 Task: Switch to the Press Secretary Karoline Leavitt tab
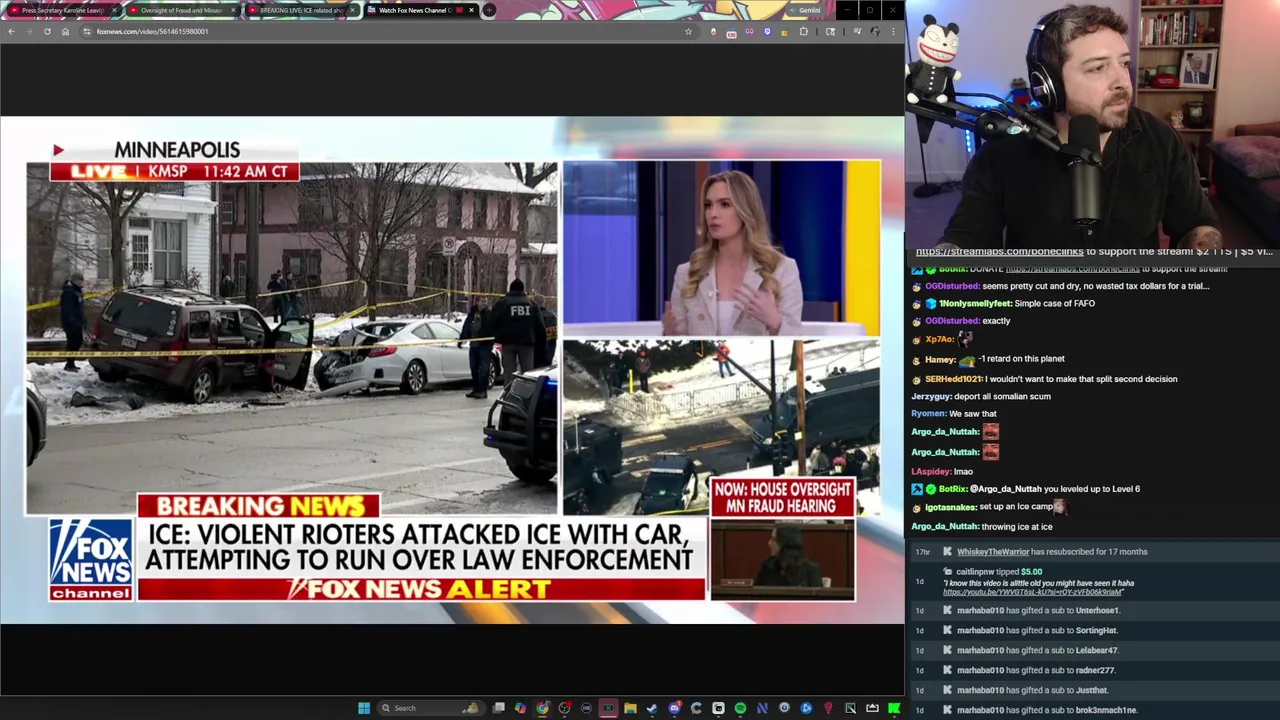(62, 10)
